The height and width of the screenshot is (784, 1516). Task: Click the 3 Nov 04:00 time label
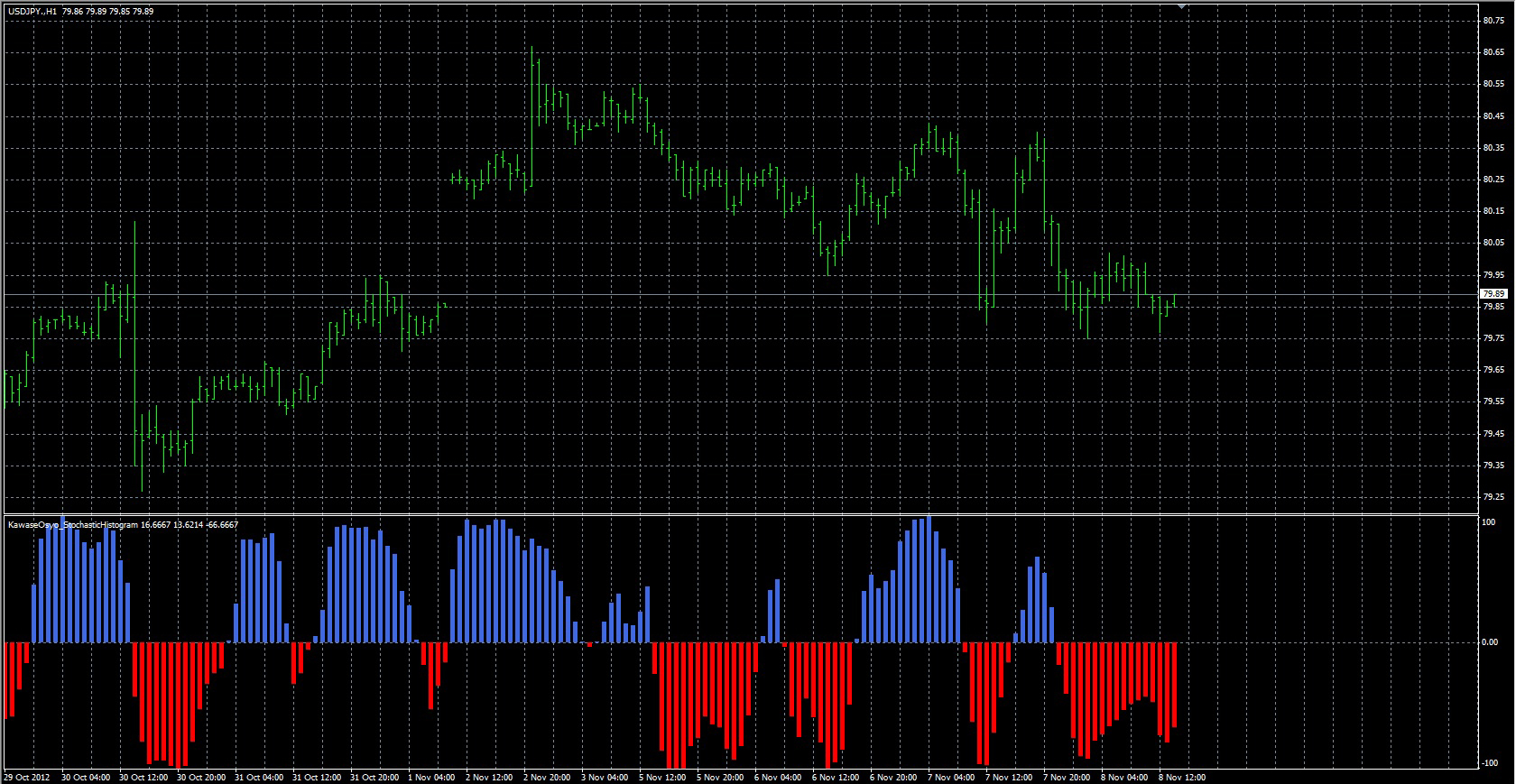pyautogui.click(x=605, y=777)
